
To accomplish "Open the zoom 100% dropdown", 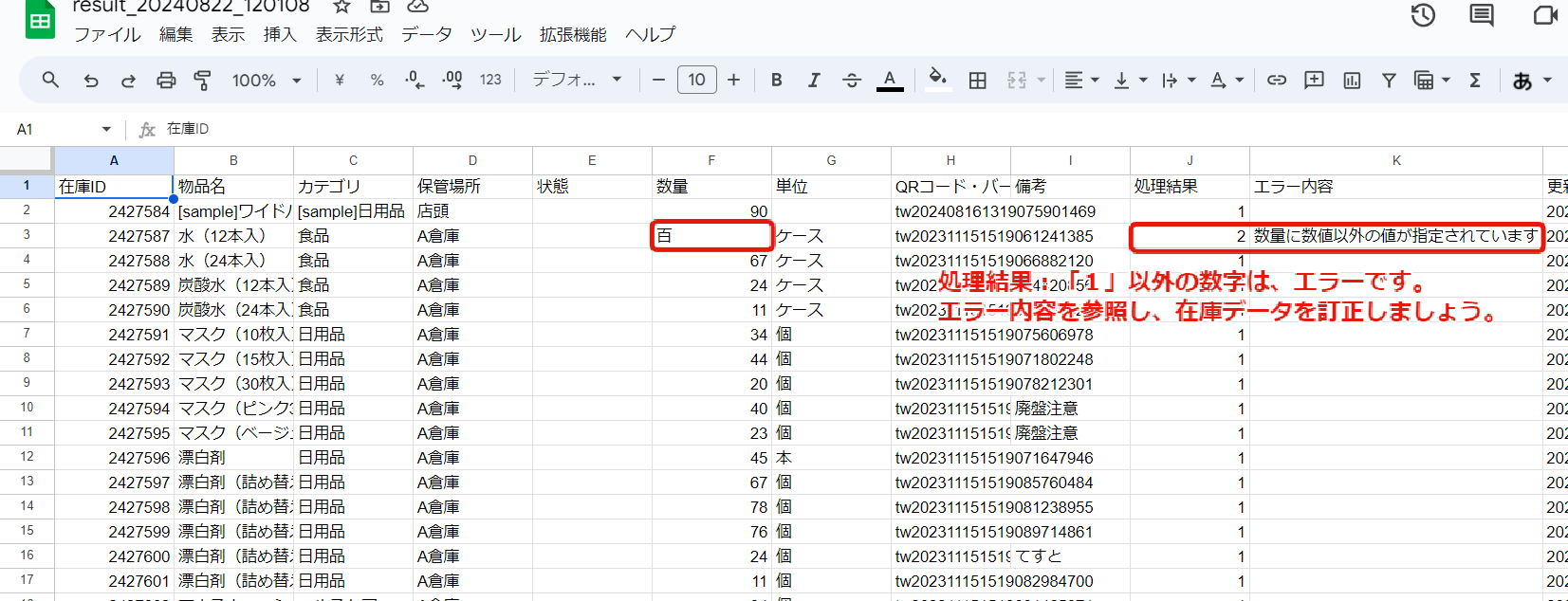I will click(x=267, y=81).
